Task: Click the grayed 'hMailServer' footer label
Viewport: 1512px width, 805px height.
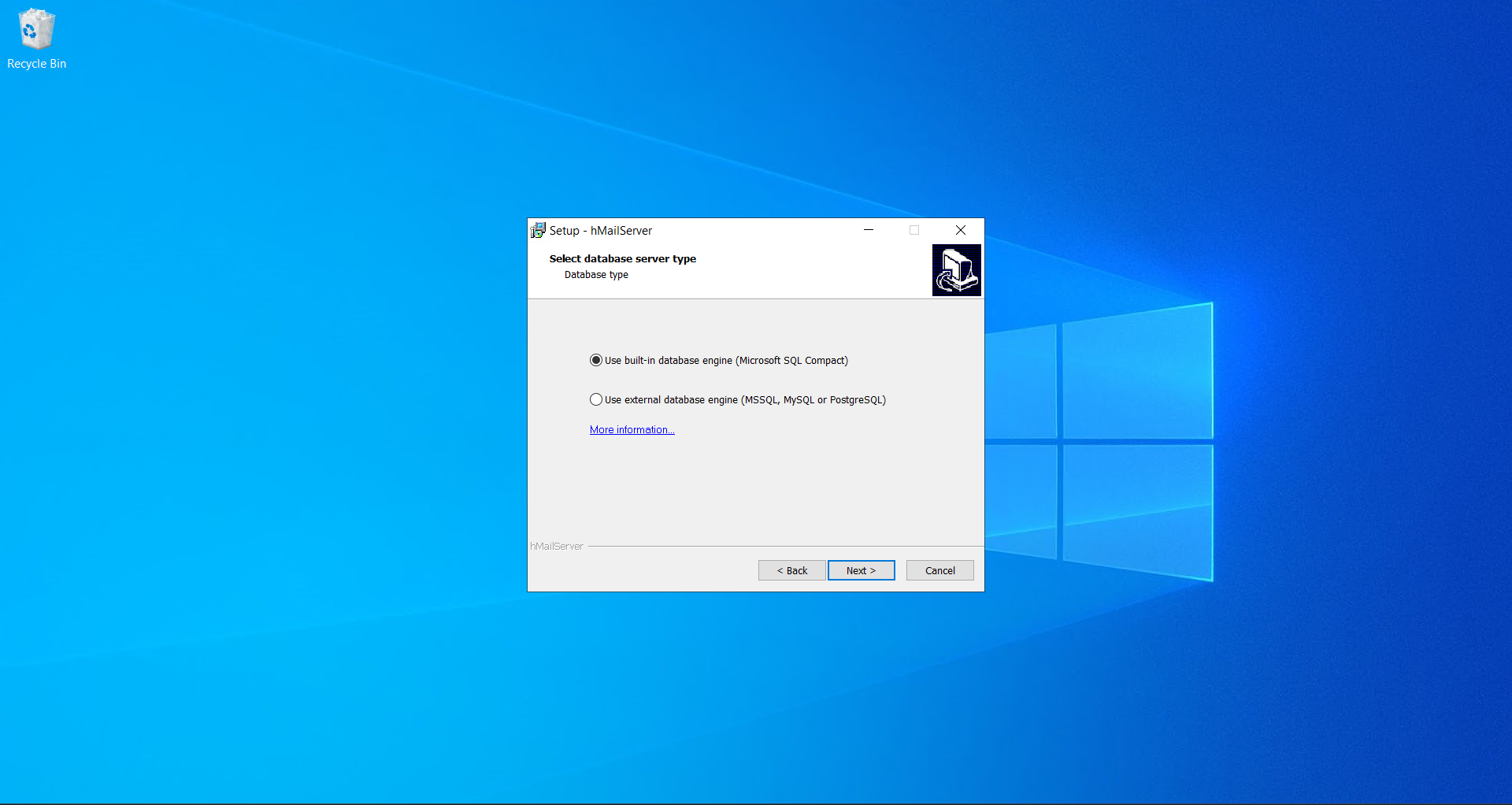Action: (x=557, y=546)
